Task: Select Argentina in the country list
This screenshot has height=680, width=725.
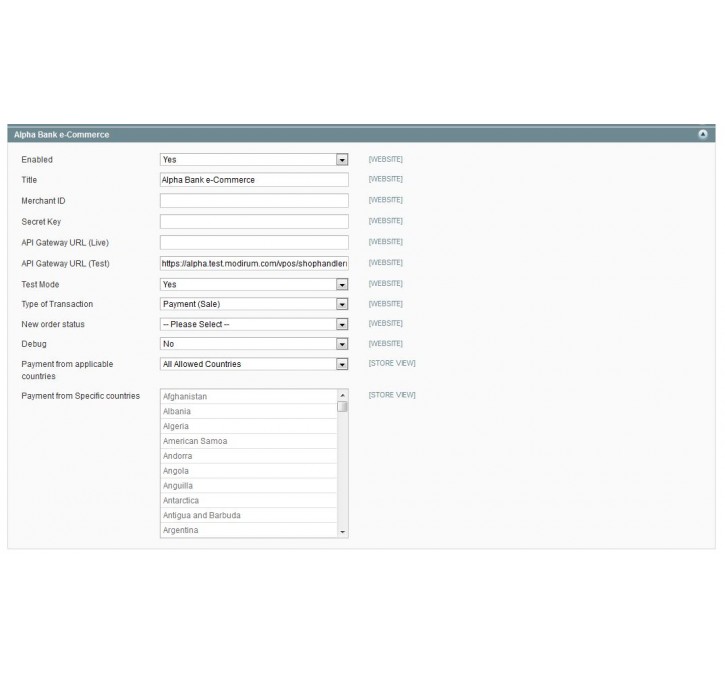Action: (x=249, y=530)
